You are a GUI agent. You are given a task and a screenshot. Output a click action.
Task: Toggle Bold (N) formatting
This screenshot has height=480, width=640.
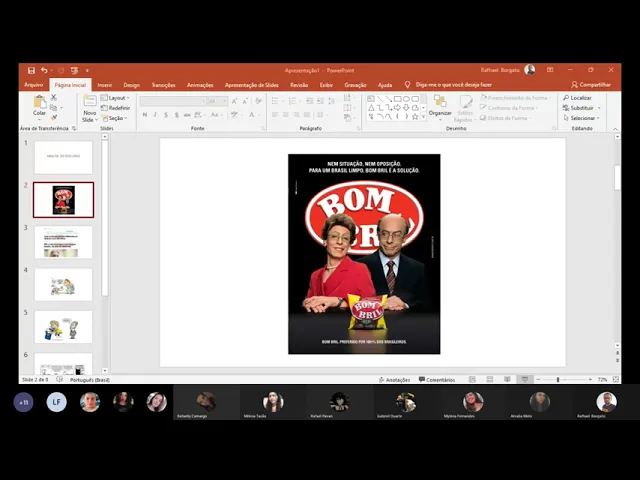[144, 115]
